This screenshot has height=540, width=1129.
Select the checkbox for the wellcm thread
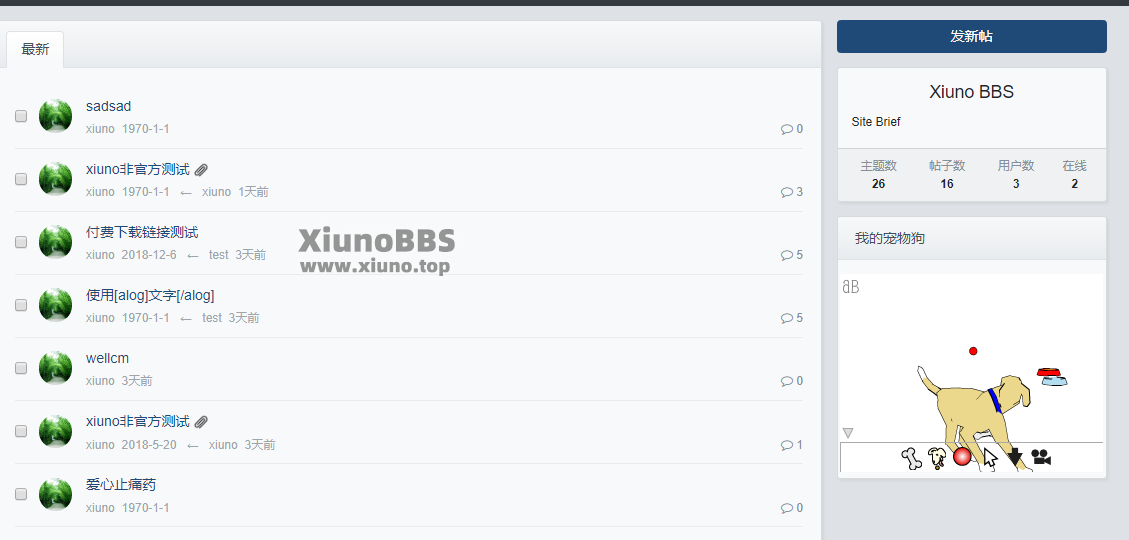(21, 368)
